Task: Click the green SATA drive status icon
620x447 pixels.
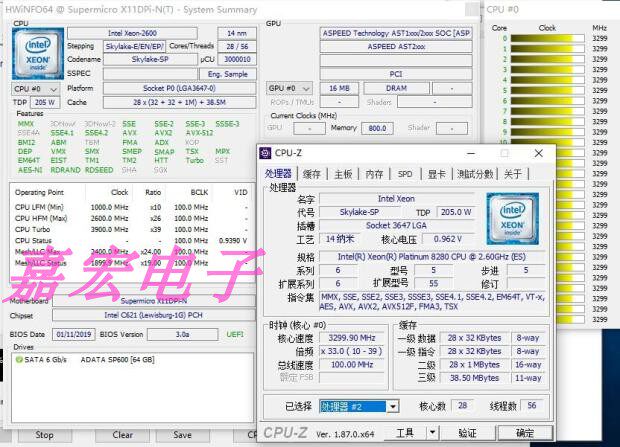Action: tap(19, 360)
